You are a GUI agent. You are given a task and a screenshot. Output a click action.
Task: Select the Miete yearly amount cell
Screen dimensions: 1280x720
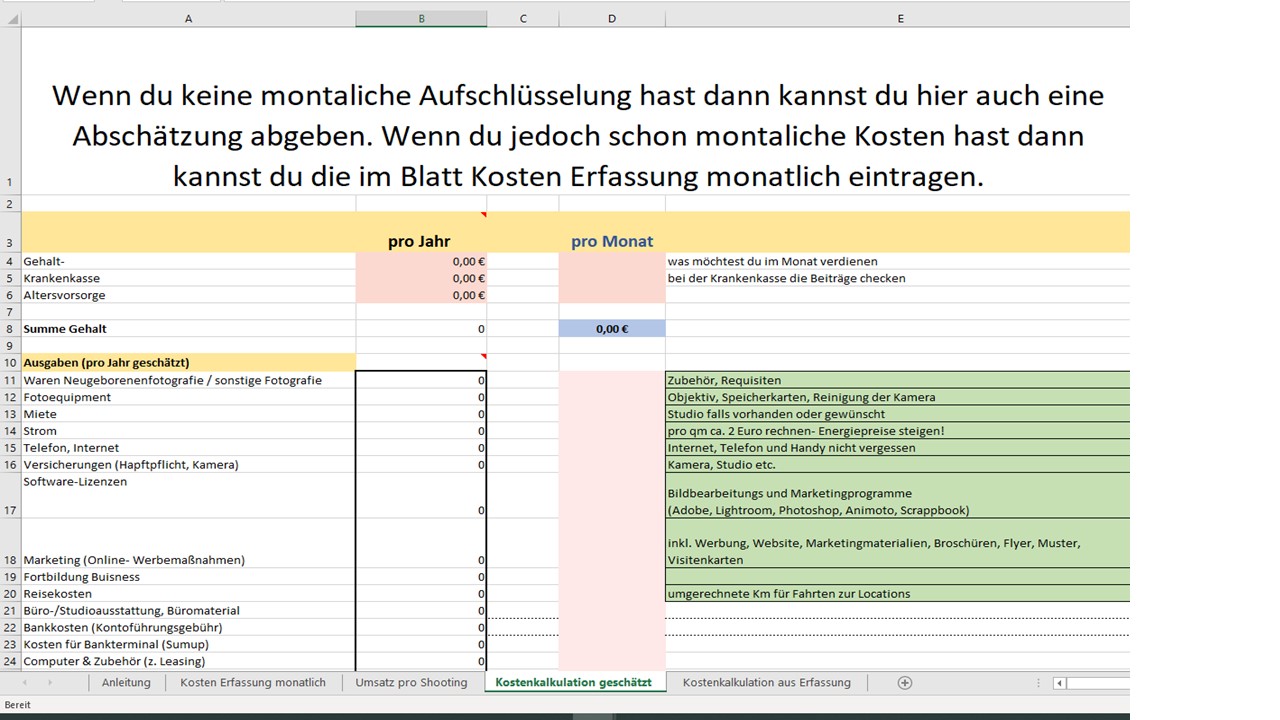pyautogui.click(x=421, y=414)
